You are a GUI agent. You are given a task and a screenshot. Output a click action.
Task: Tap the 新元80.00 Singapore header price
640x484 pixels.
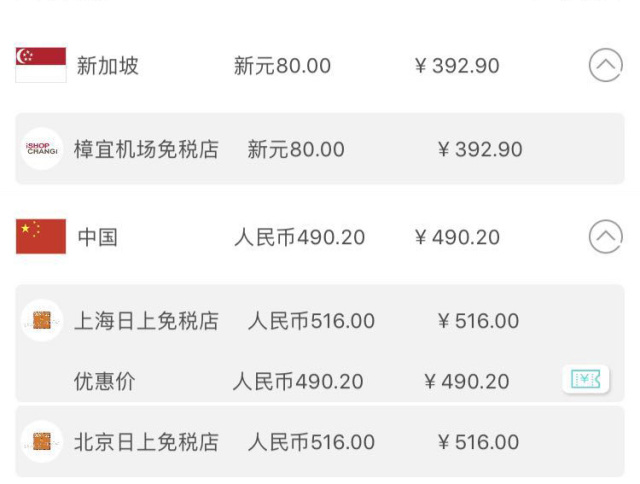tap(282, 66)
